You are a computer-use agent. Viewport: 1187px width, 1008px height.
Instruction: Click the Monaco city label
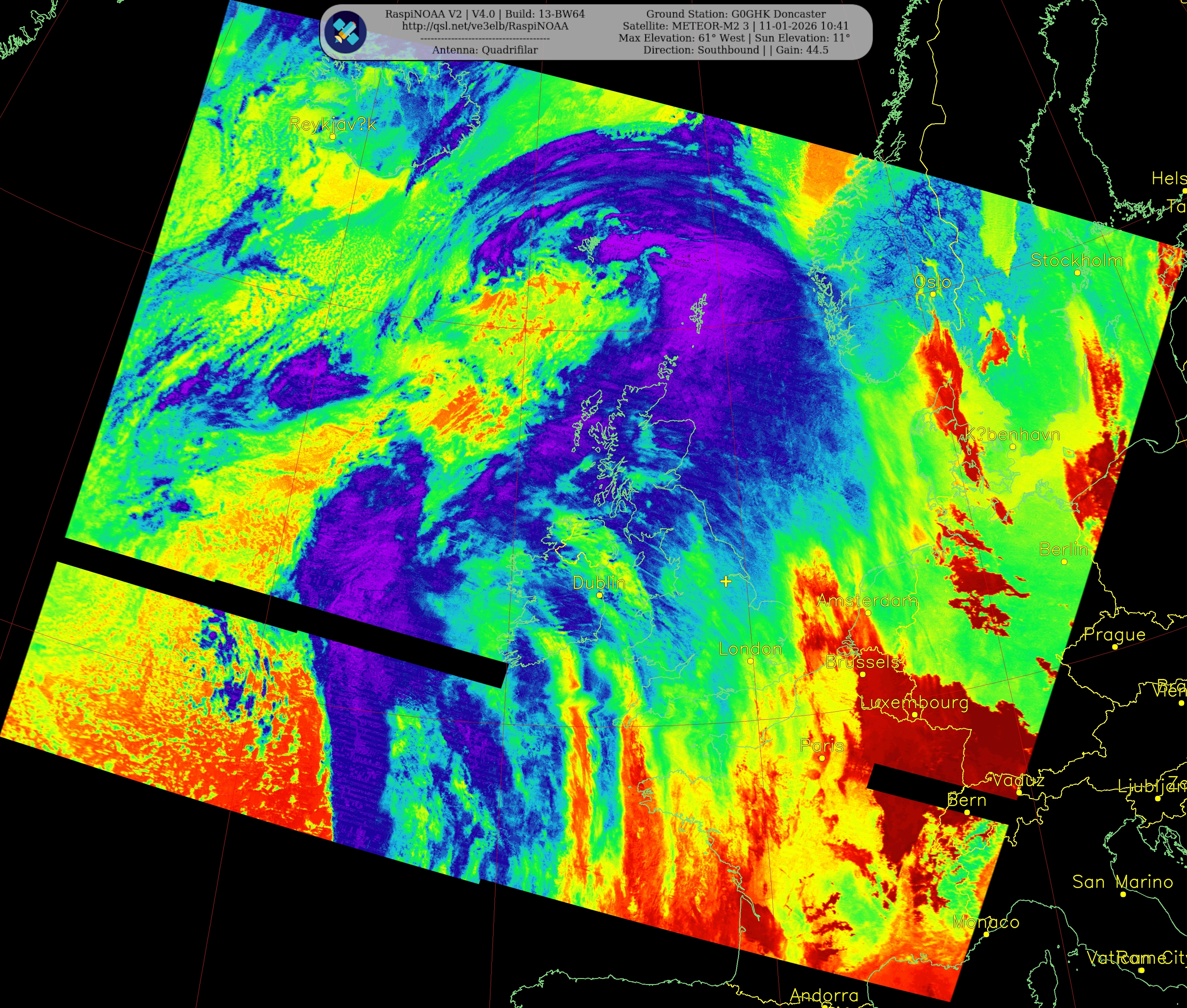(986, 922)
